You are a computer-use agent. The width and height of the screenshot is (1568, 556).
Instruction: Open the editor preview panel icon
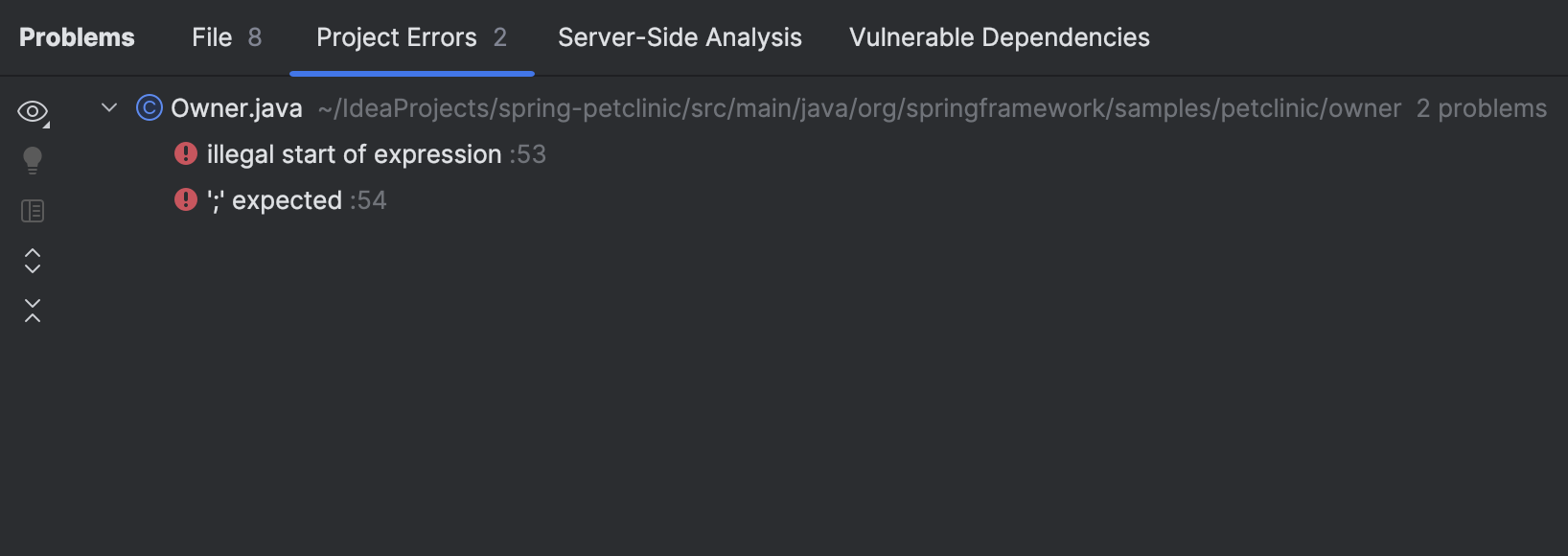click(x=32, y=210)
